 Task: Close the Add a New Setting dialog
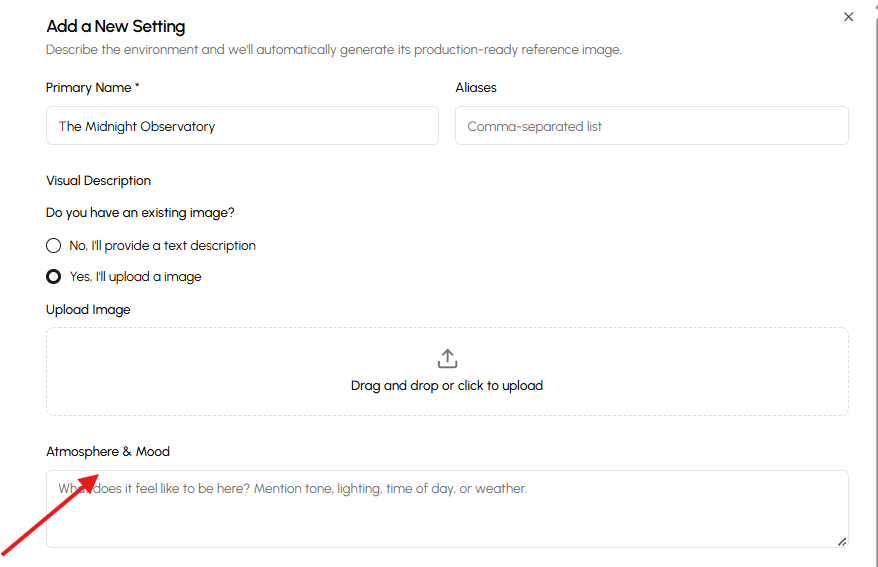(x=848, y=17)
